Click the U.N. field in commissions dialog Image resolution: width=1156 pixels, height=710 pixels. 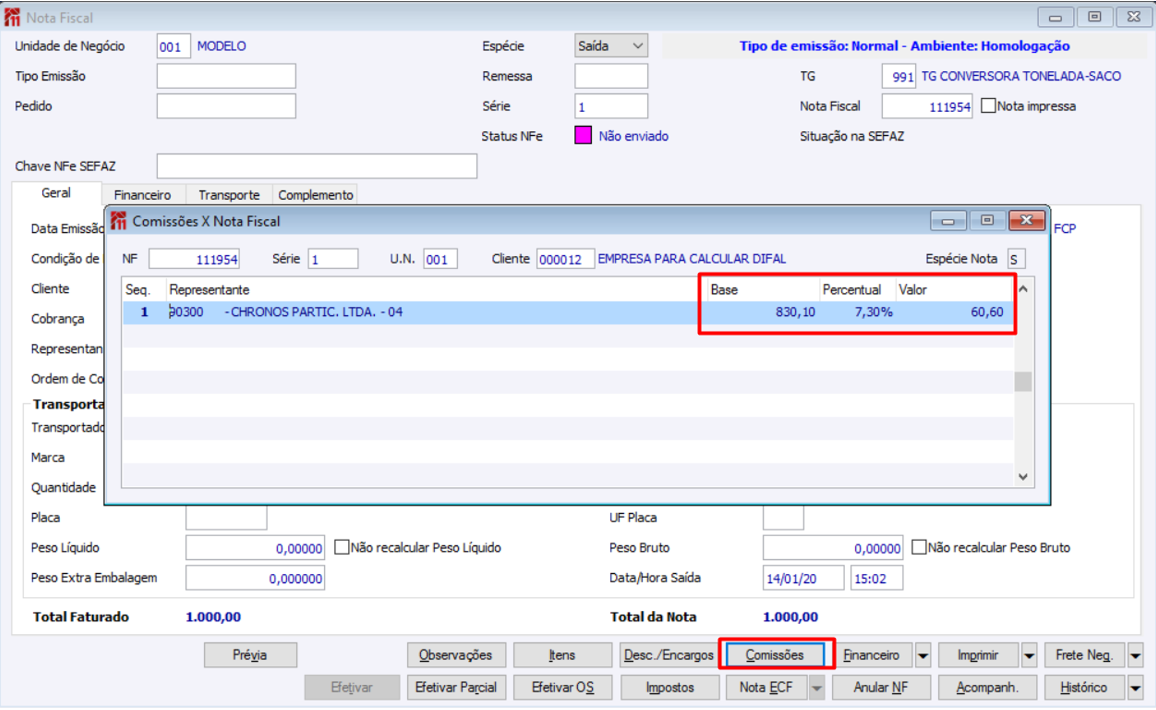pos(440,259)
